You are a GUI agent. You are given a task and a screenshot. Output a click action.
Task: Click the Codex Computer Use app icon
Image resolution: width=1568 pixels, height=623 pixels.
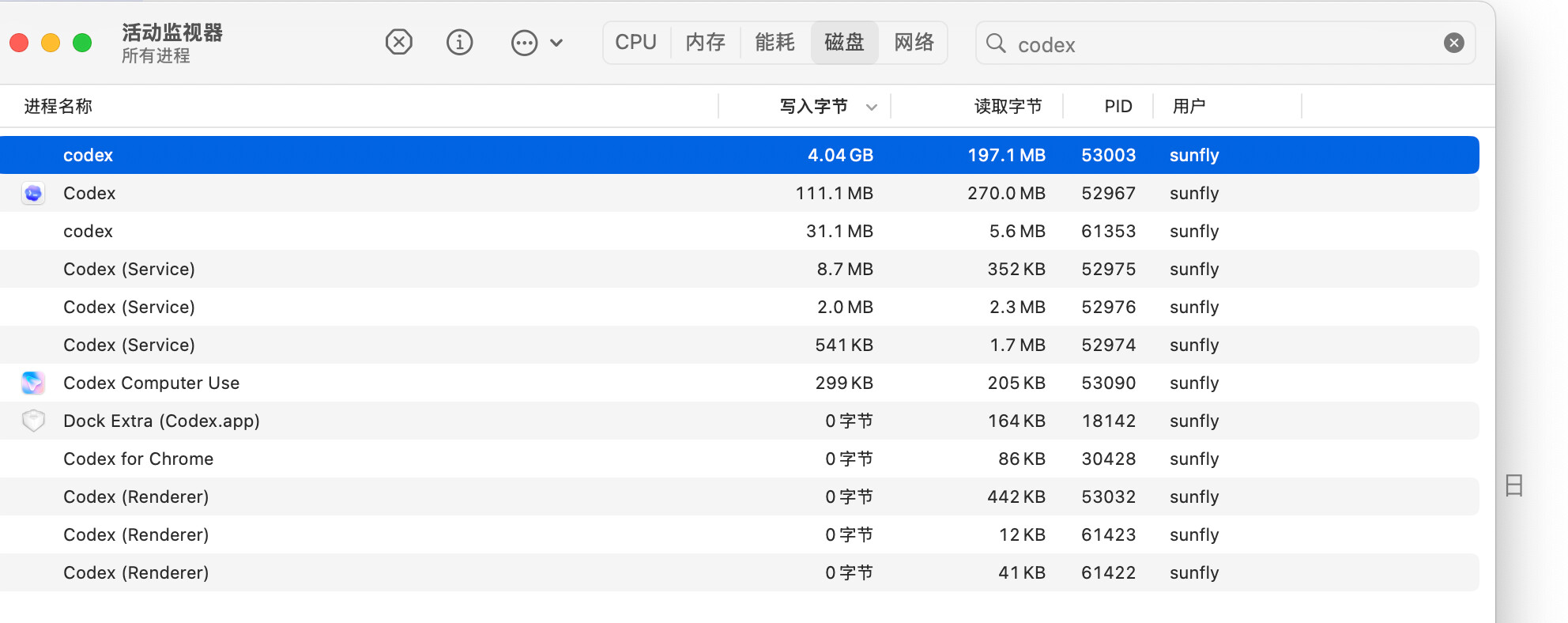click(x=33, y=383)
